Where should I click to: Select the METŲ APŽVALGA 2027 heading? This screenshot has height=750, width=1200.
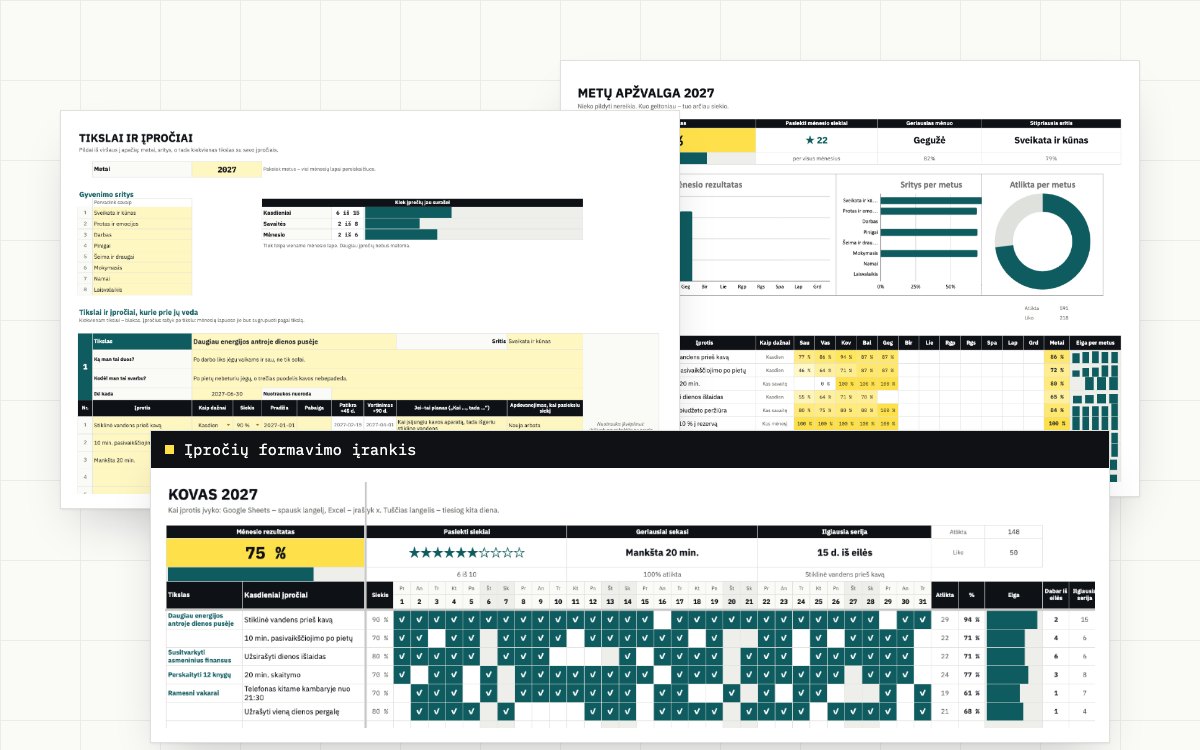click(644, 92)
